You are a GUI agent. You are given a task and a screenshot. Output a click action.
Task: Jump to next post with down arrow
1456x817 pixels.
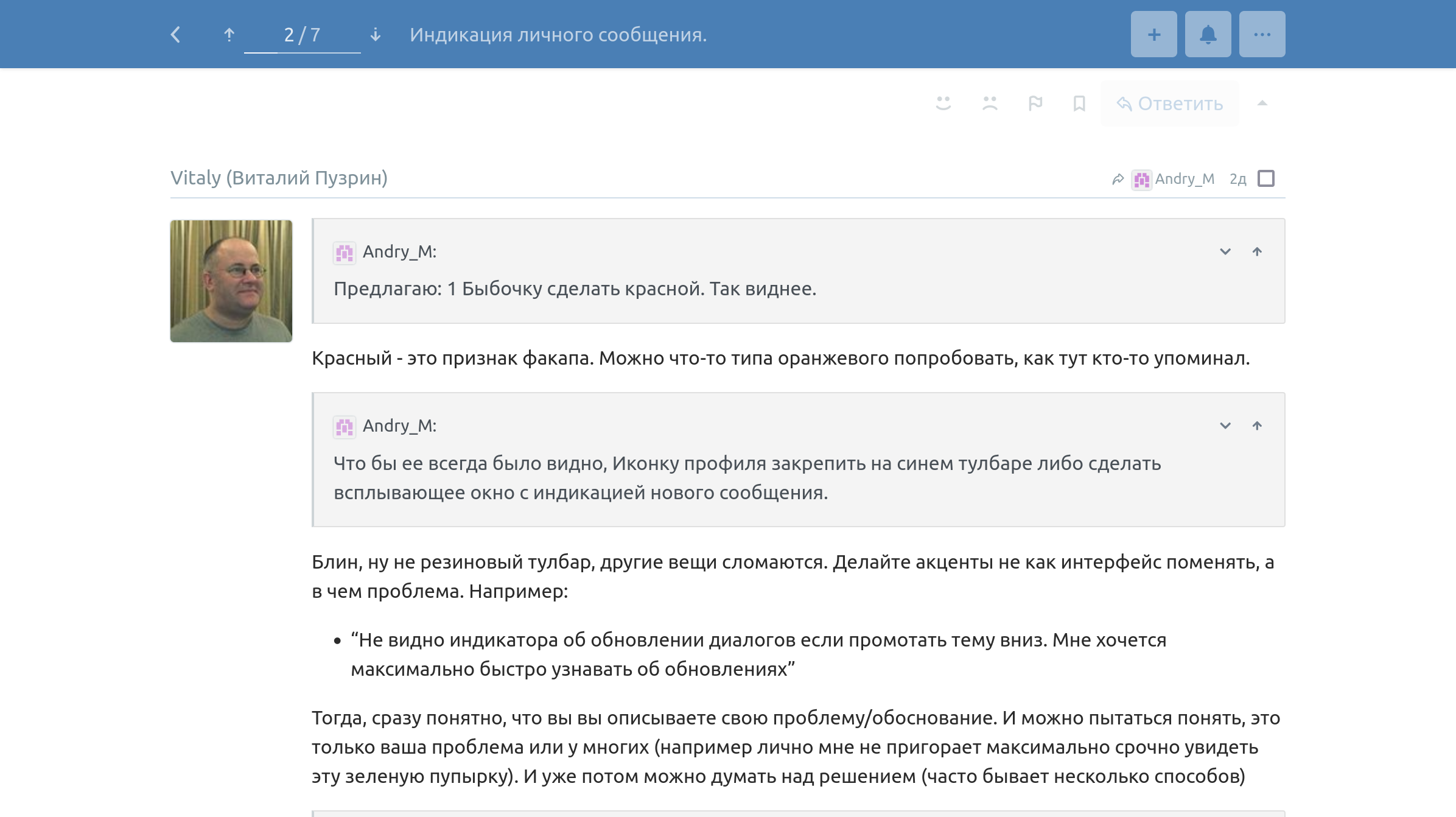376,35
